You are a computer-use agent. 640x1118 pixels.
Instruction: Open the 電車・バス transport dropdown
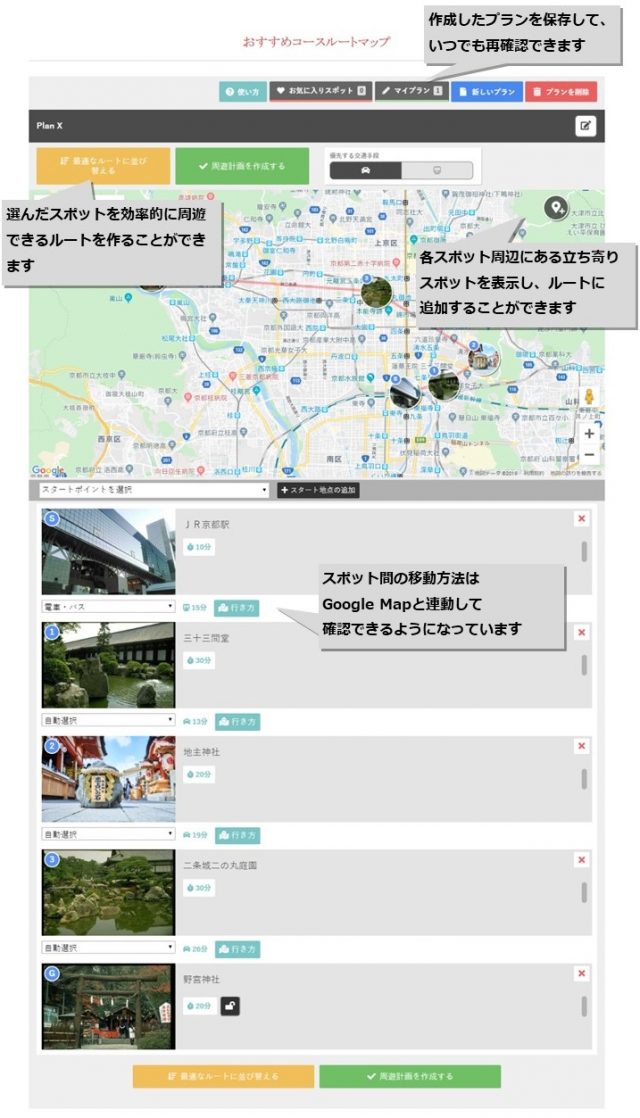click(108, 607)
